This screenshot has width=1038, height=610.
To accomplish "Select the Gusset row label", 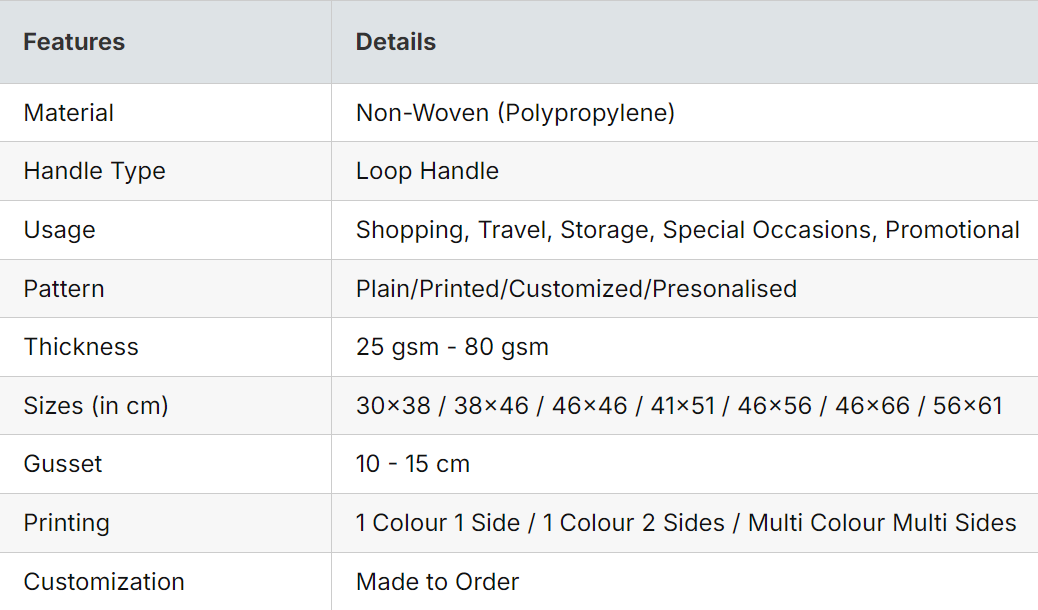I will (x=63, y=464).
